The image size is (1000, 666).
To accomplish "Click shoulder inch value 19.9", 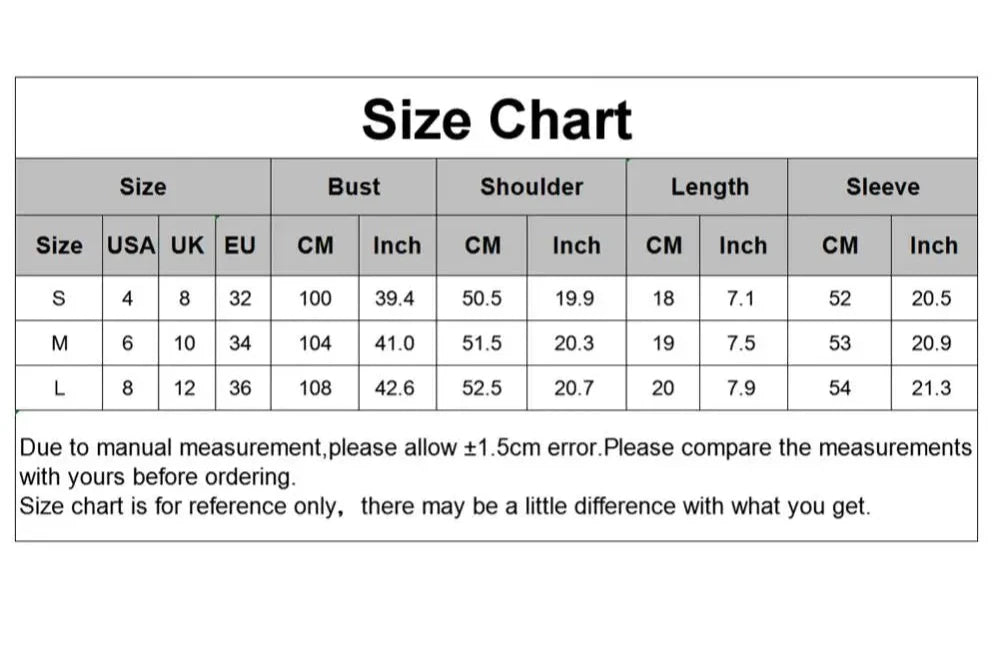I will [x=574, y=298].
